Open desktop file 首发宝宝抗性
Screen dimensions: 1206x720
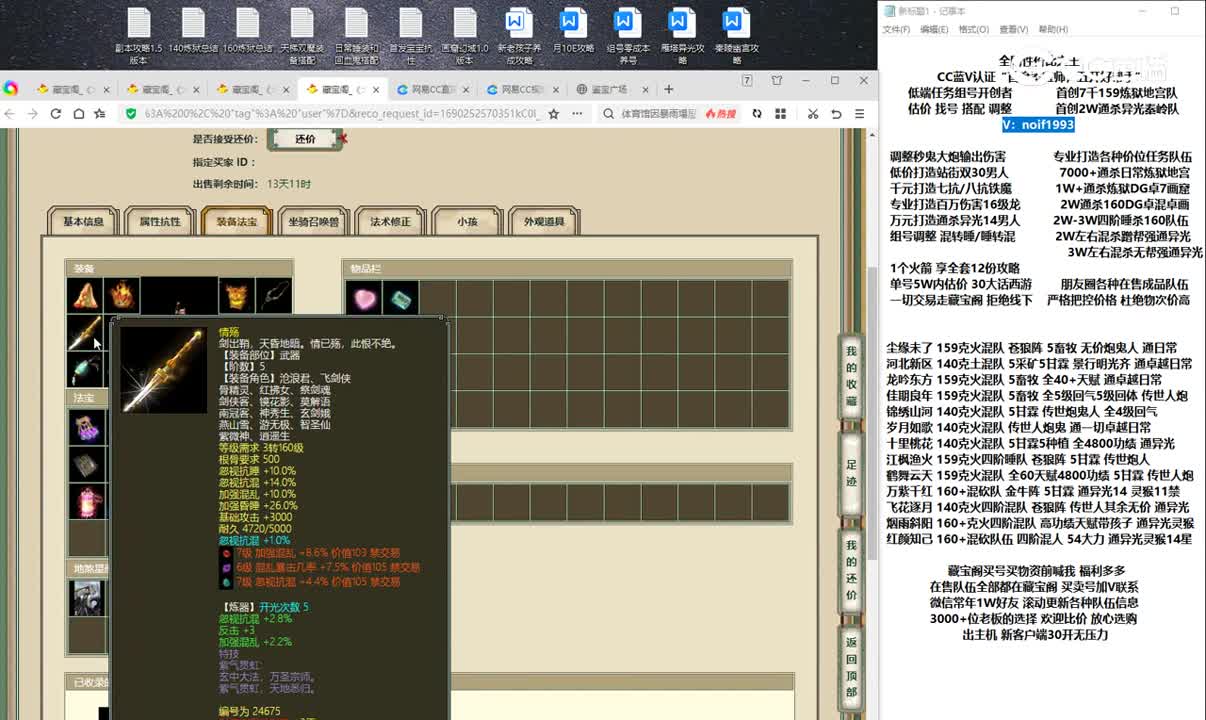[410, 36]
